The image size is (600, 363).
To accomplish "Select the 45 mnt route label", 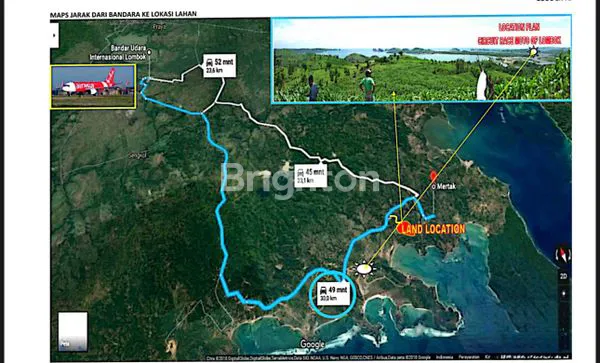I will pos(310,176).
